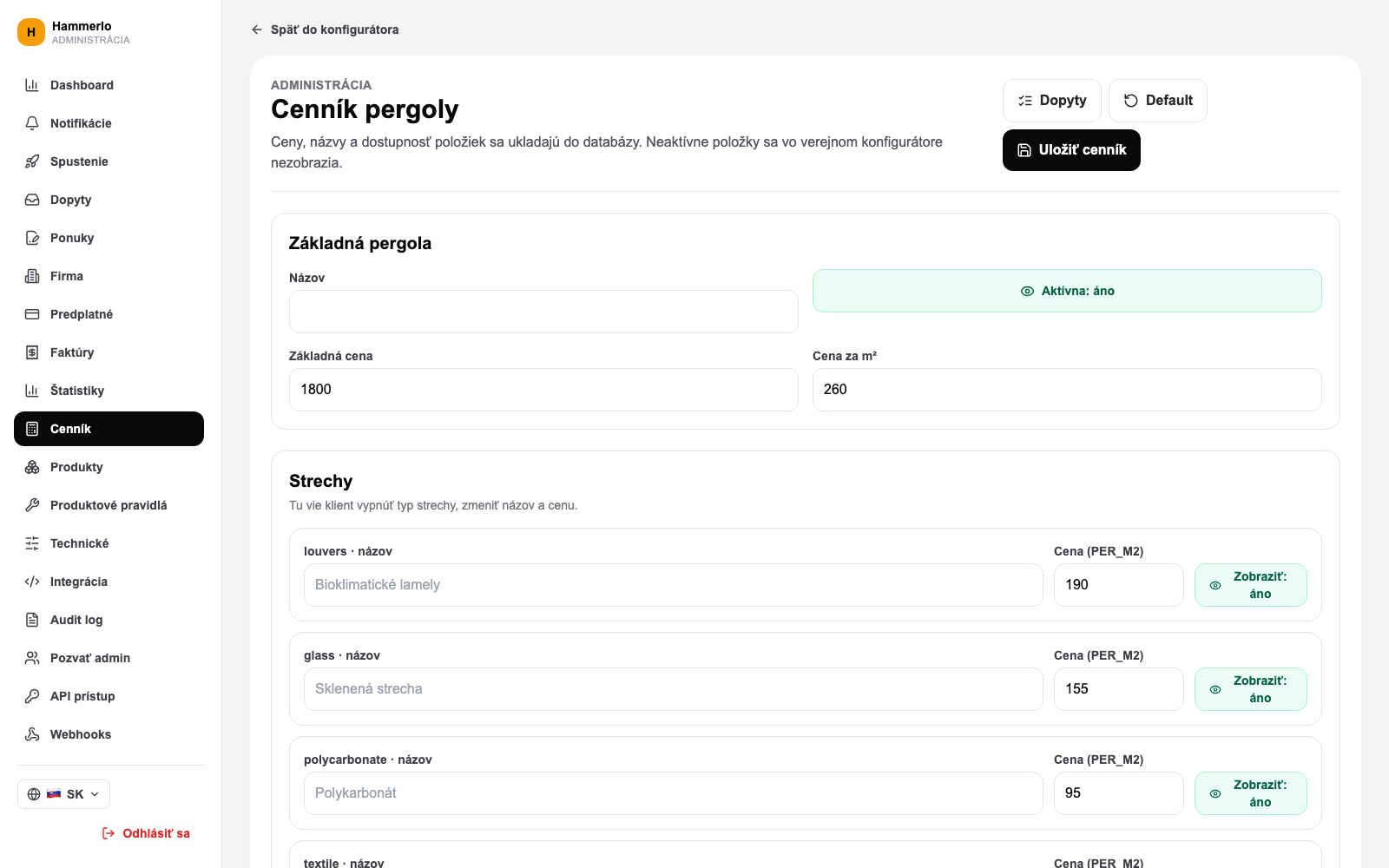Image resolution: width=1389 pixels, height=868 pixels.
Task: Open Dashboard in the sidebar
Action: click(x=109, y=85)
